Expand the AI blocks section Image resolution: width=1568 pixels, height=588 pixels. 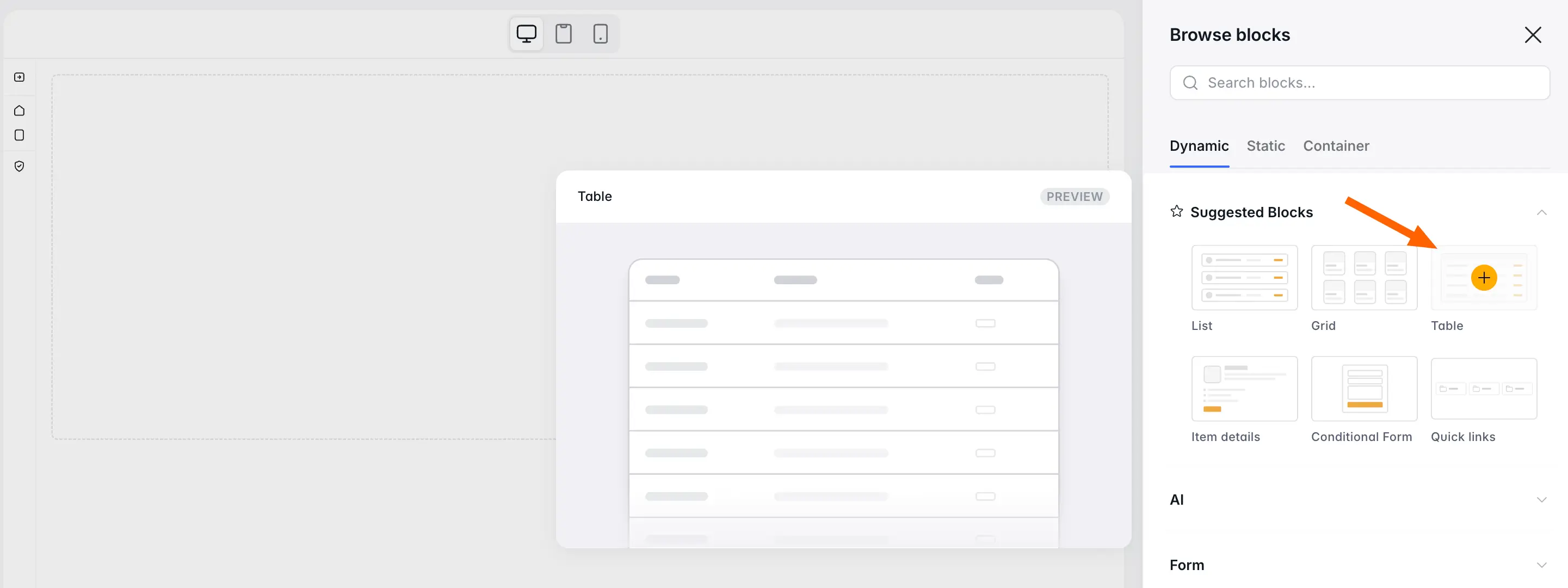tap(1541, 500)
